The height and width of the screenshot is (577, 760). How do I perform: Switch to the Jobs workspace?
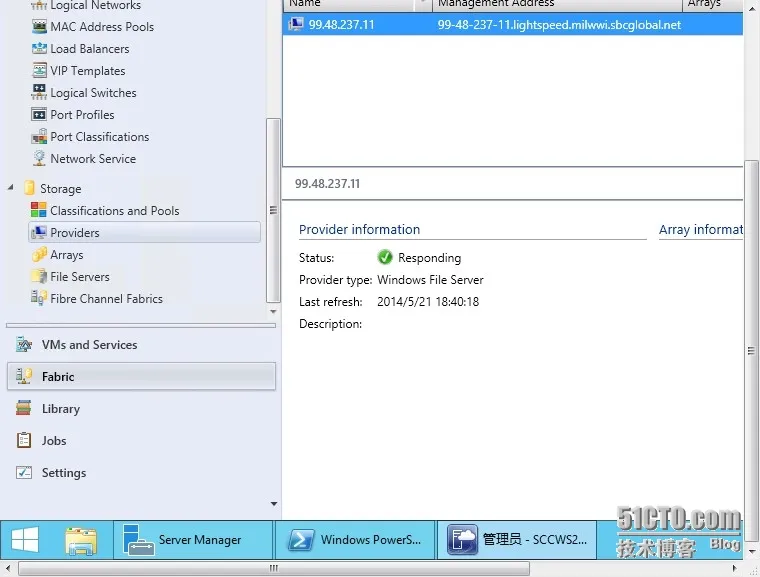click(141, 440)
